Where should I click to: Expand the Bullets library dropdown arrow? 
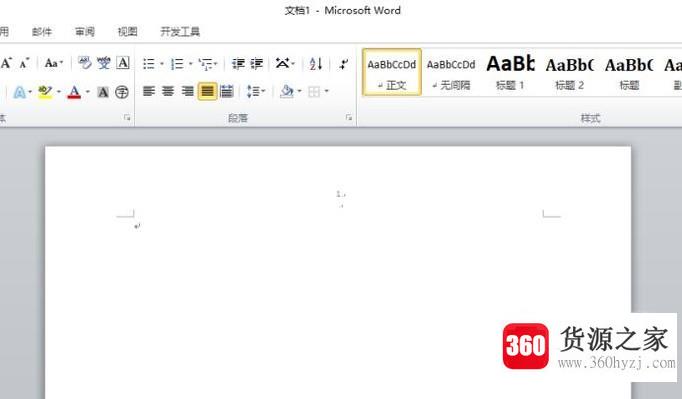pos(162,64)
